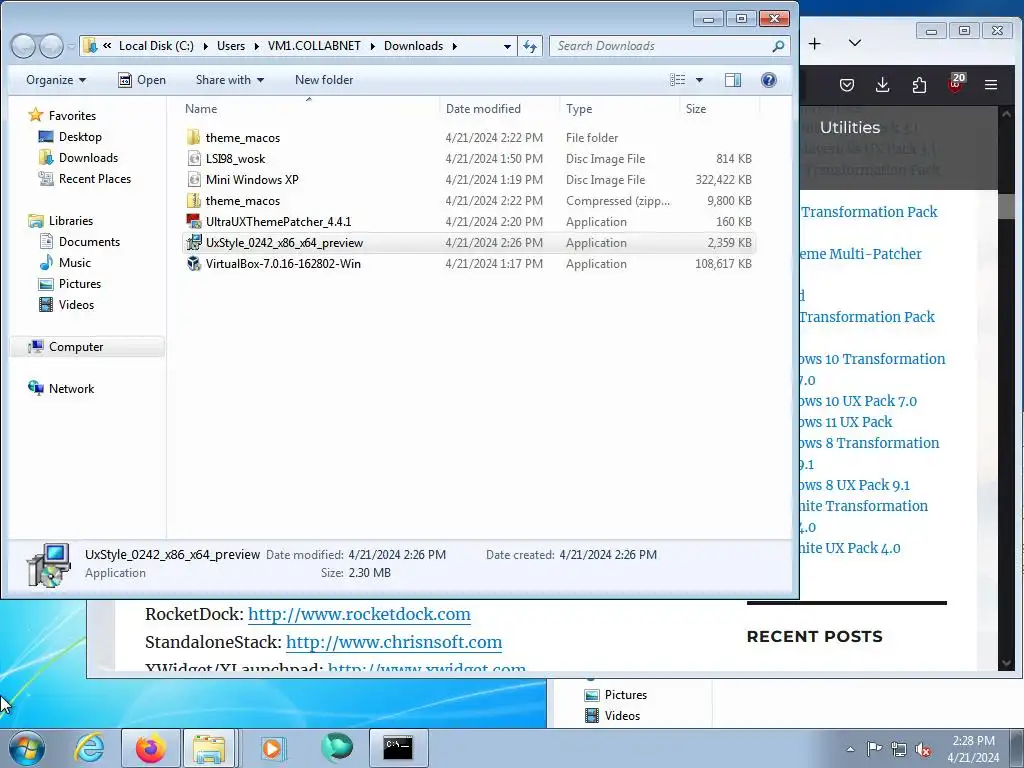Image resolution: width=1024 pixels, height=768 pixels.
Task: Open view options dropdown arrow
Action: 699,80
